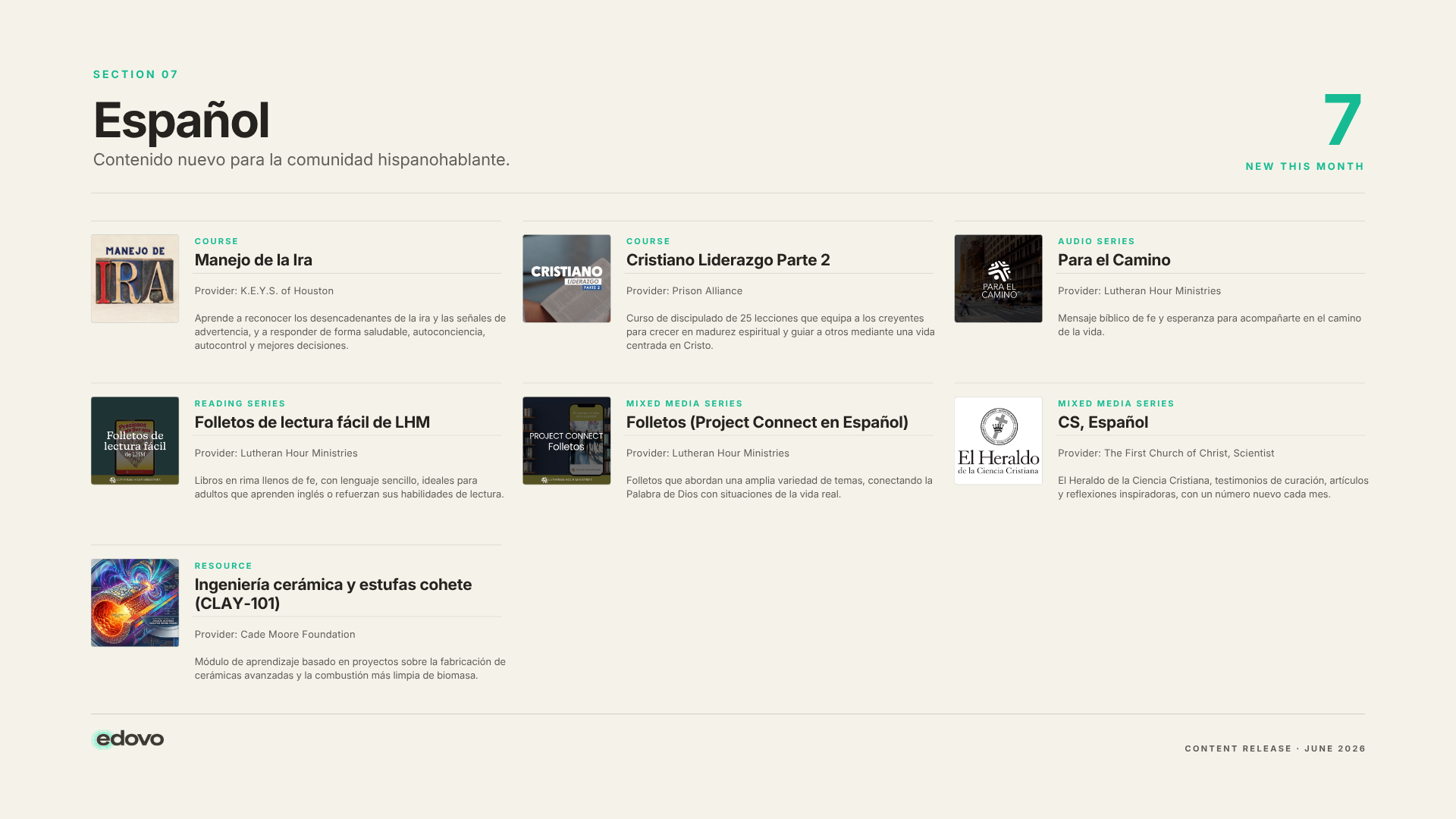Click the edovo logo in the footer
This screenshot has height=819, width=1456.
tap(127, 739)
